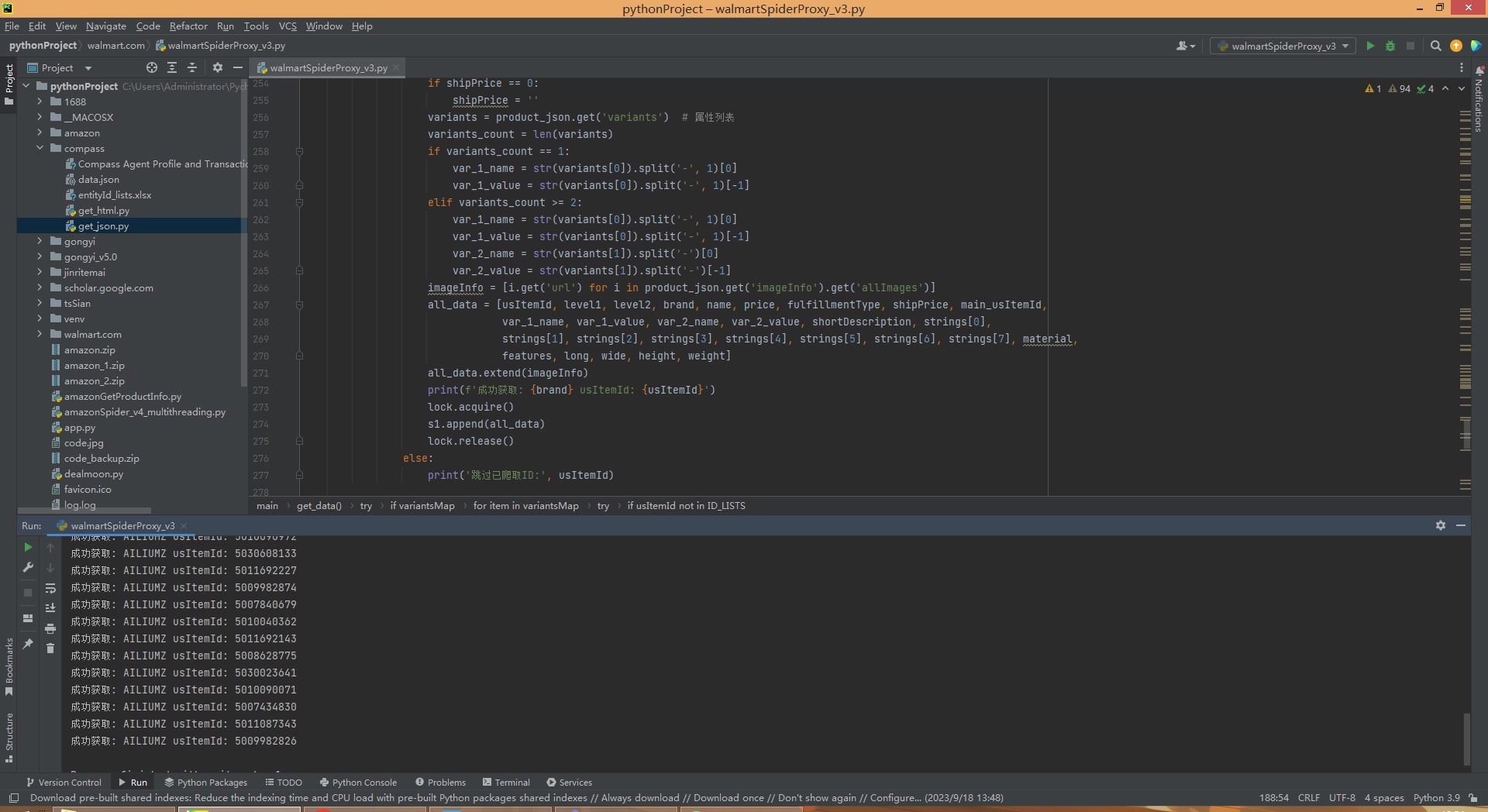Click Select Opened File target icon in the Project panel
Viewport: 1488px width, 812px height.
click(x=152, y=67)
